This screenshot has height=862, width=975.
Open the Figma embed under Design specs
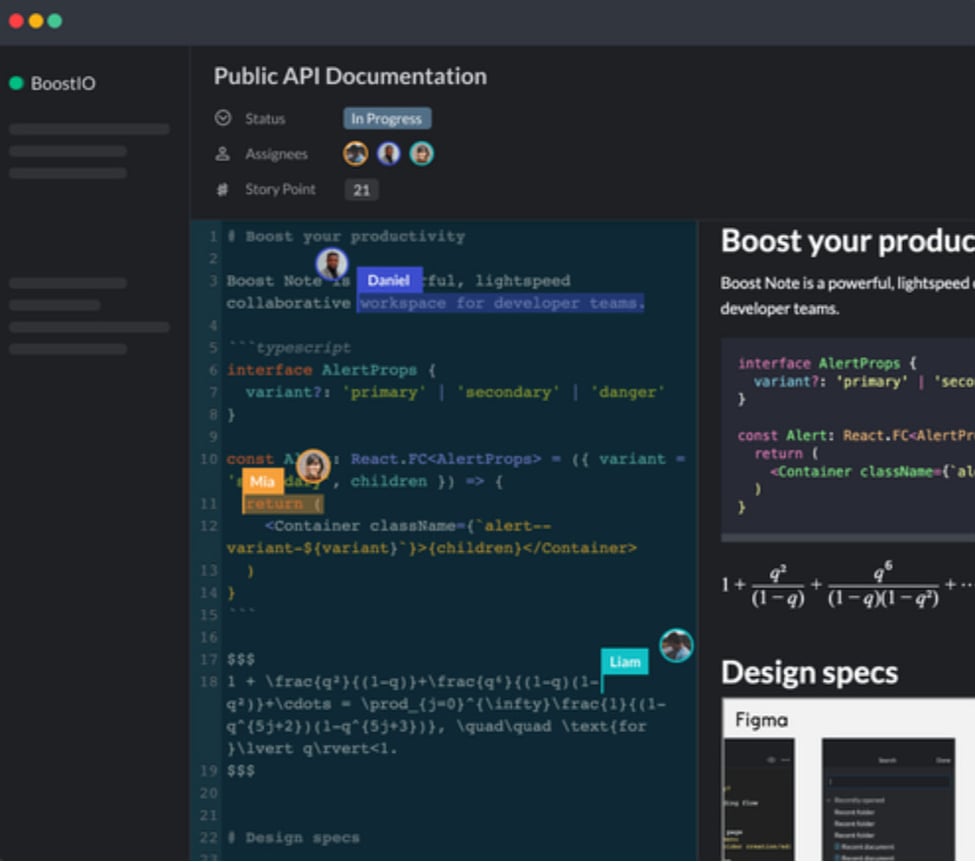[850, 790]
